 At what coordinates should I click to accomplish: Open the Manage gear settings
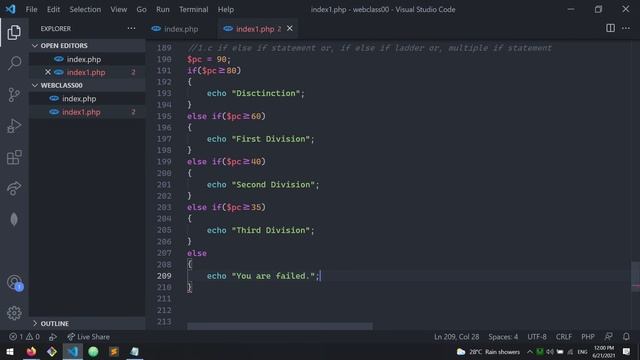pos(14,313)
